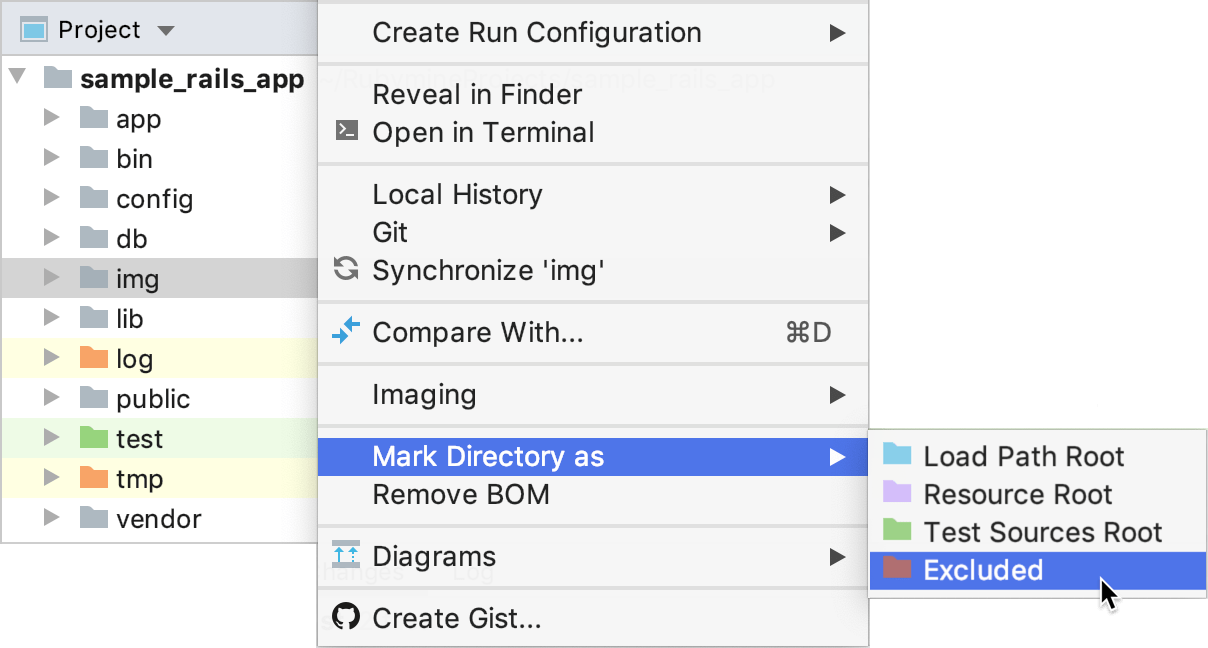
Task: Click the red Excluded folder icon
Action: click(897, 569)
